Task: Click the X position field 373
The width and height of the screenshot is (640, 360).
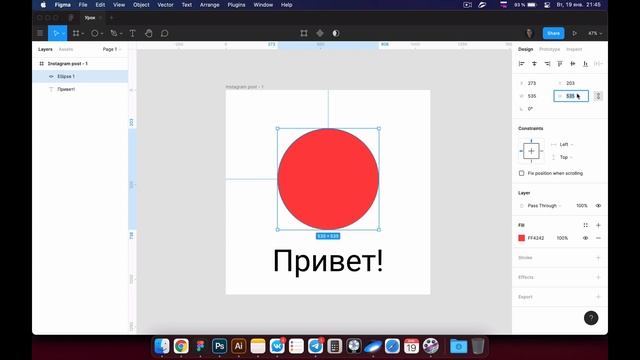Action: [x=534, y=83]
